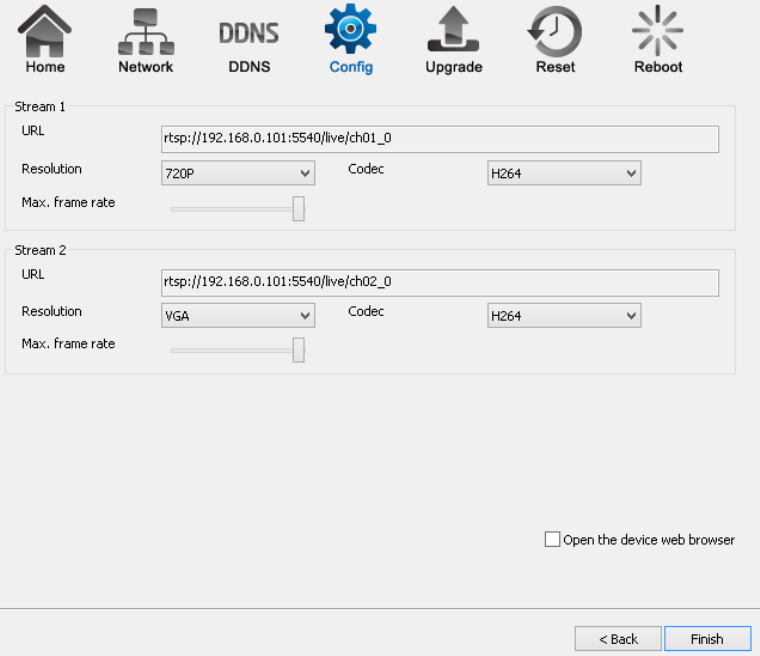The width and height of the screenshot is (760, 656).
Task: Open Stream 1 Resolution dropdown showing 720P
Action: pos(238,173)
